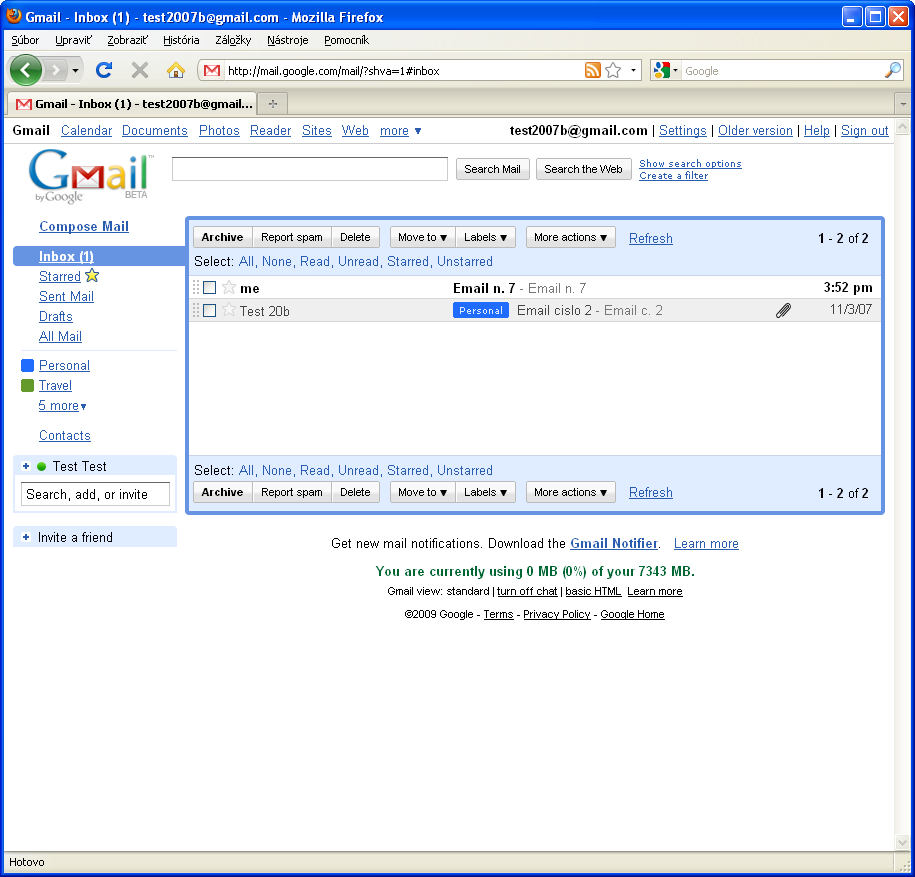Star the Test 20b email
Screen dimensions: 915x877
pos(229,310)
